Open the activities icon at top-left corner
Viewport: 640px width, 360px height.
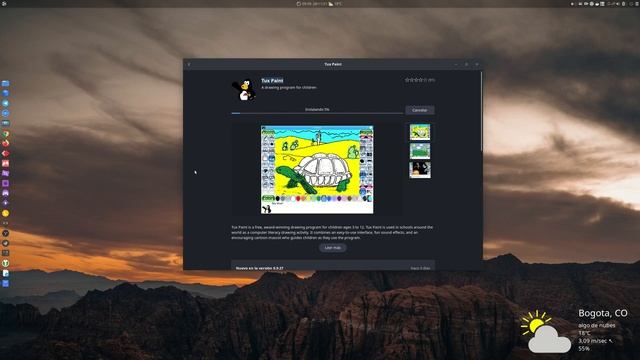(4, 4)
